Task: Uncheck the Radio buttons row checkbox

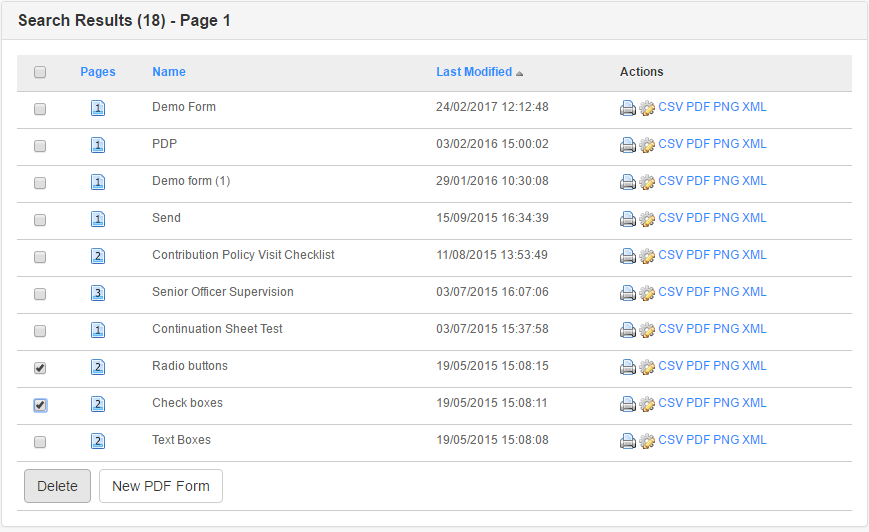Action: point(40,367)
